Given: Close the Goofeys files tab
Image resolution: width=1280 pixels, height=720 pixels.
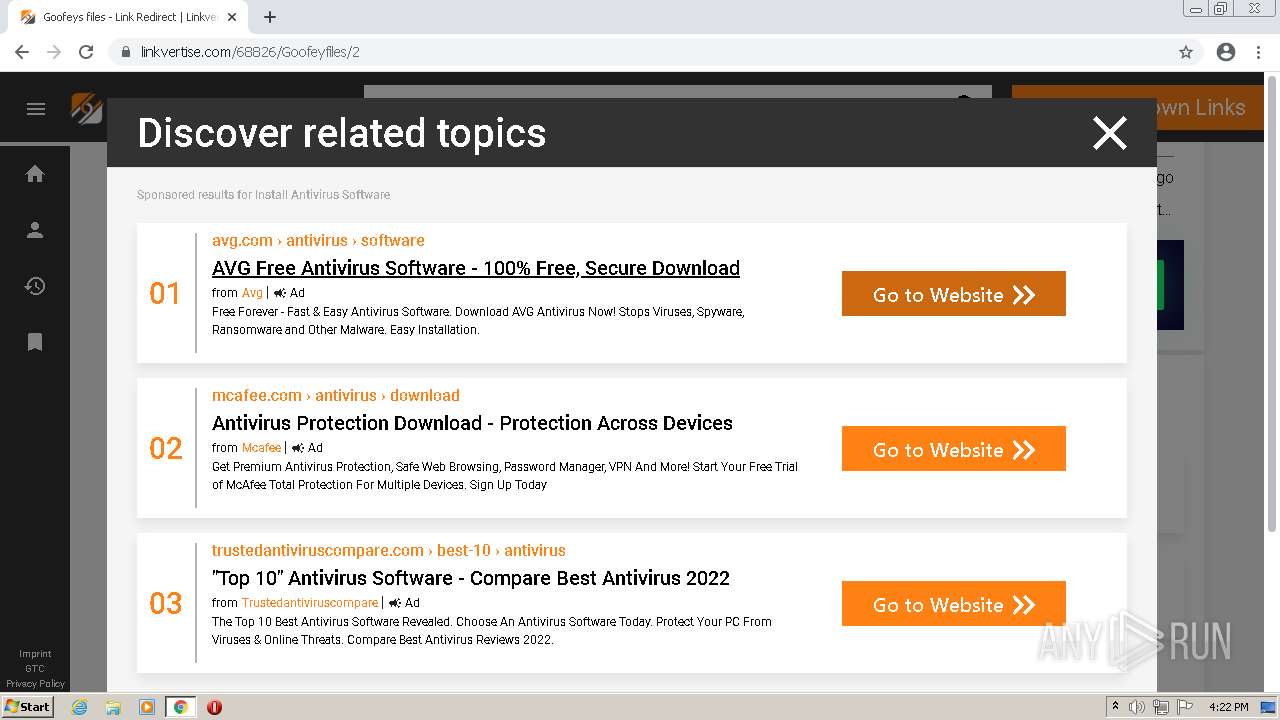Looking at the screenshot, I should 233,17.
